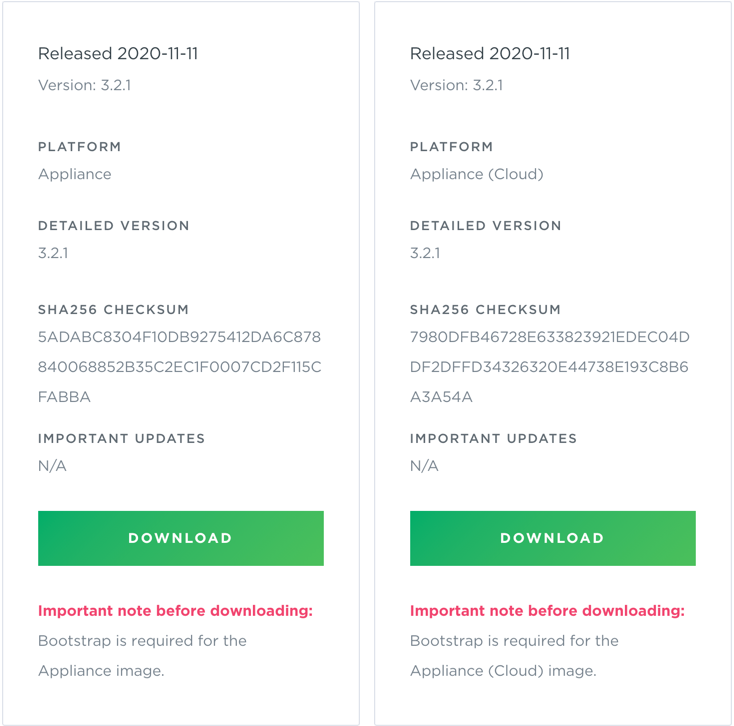Screen dimensions: 734x726
Task: Click the pink 'Important note before downloading' in Cloud card
Action: click(x=547, y=610)
